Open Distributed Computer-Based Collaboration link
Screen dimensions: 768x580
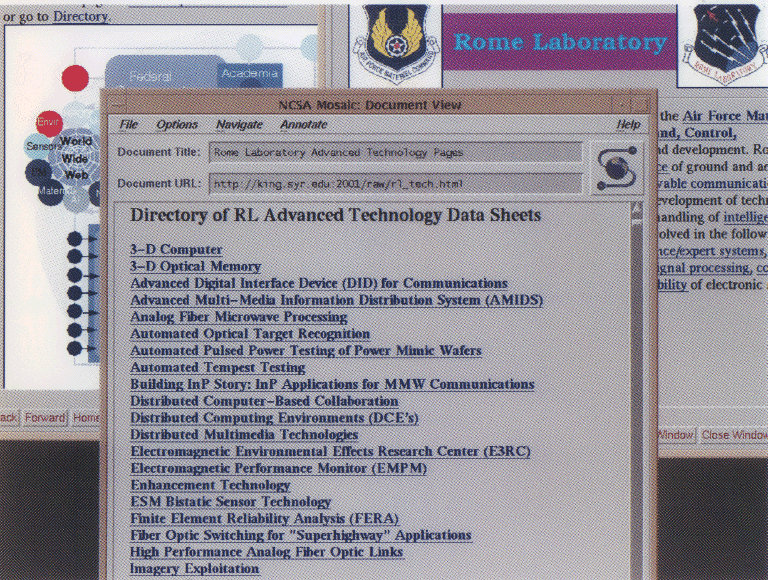coord(264,401)
